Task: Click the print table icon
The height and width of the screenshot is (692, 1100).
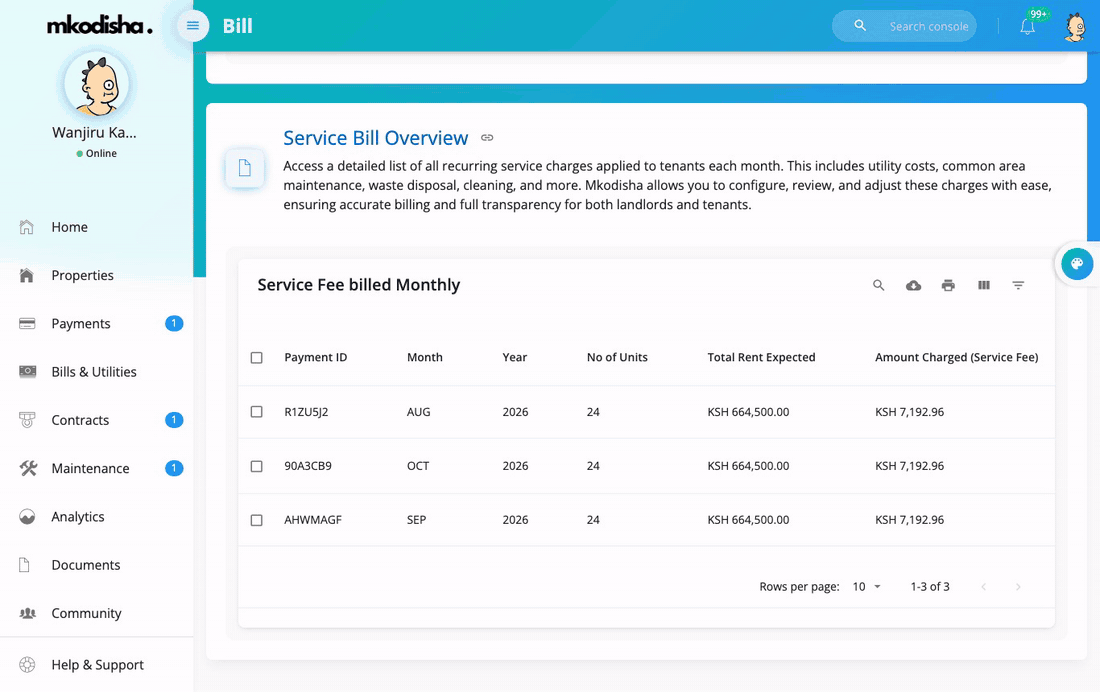Action: click(x=948, y=285)
